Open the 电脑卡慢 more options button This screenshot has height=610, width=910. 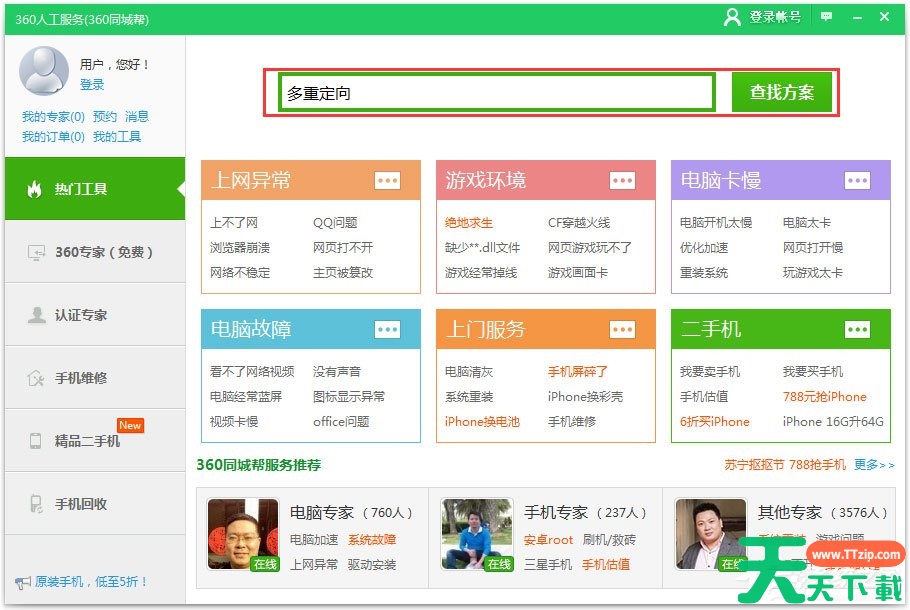857,180
